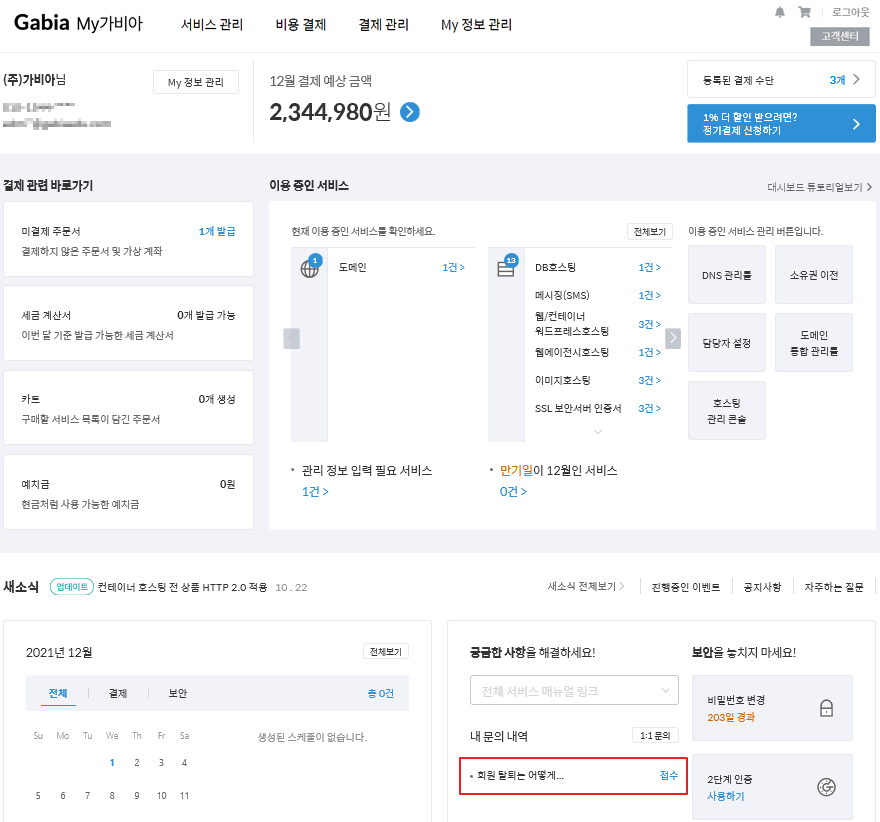
Task: Open 자주하는 질문 link
Action: (834, 587)
